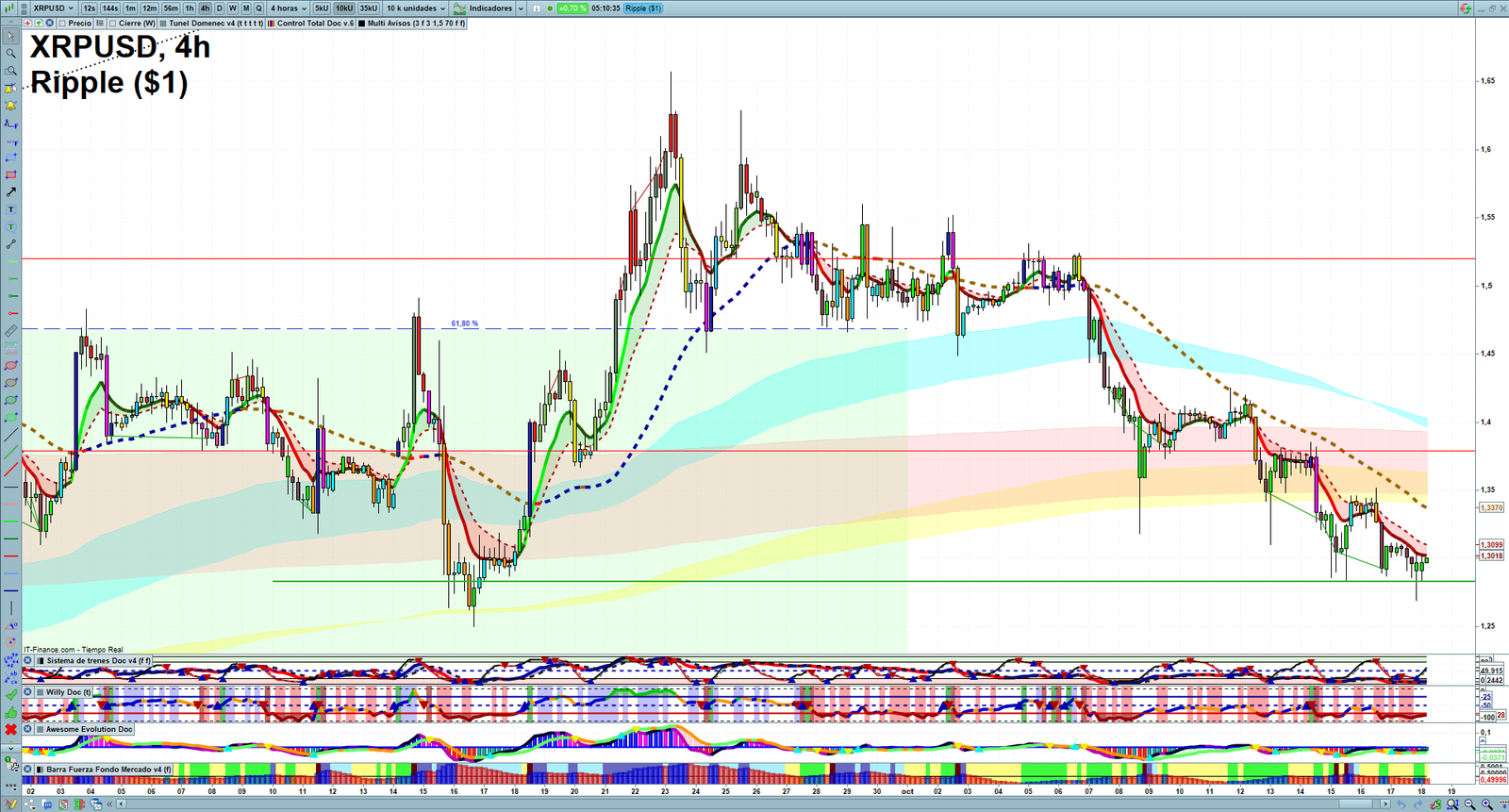
Task: Toggle the Precio checkbox
Action: [62, 23]
